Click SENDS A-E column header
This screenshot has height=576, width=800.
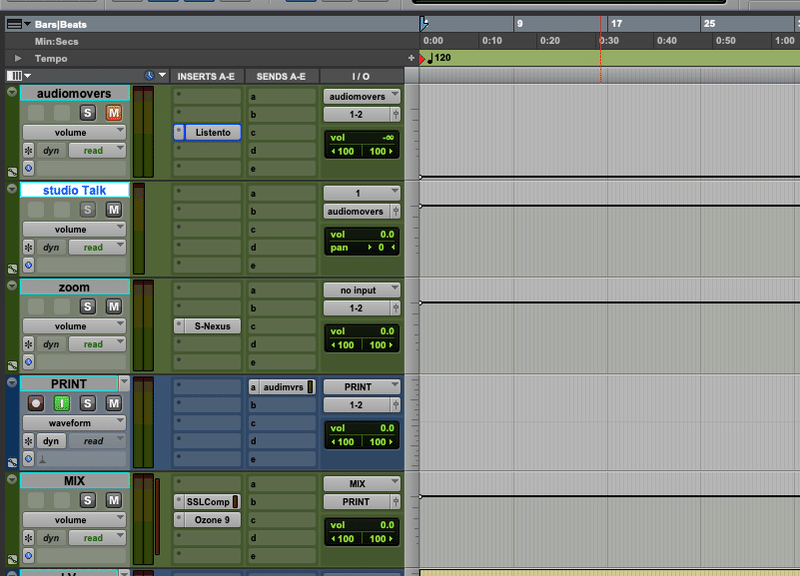[x=281, y=76]
